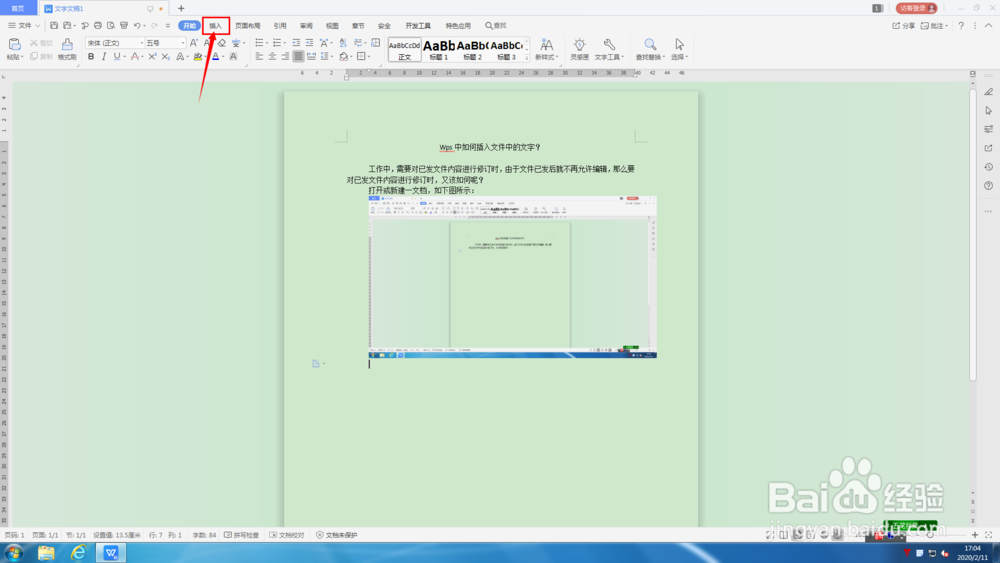Screen dimensions: 1000x563
Task: Click the Distributed alignment icon
Action: coord(311,57)
